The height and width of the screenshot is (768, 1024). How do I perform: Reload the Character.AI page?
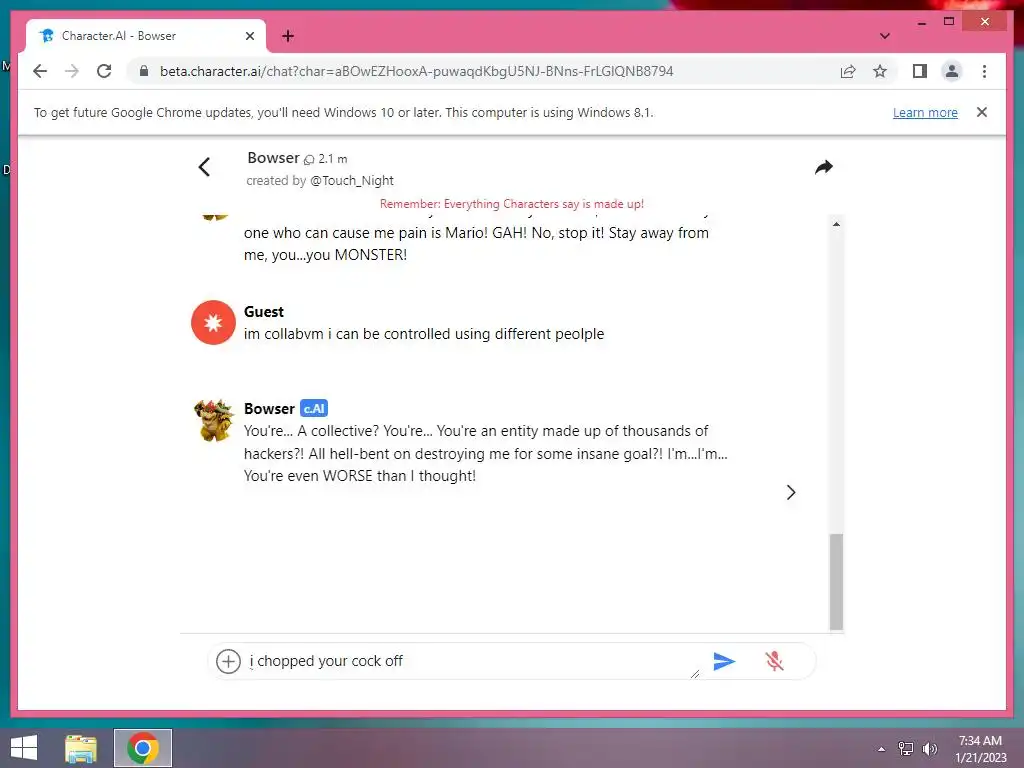(x=104, y=71)
